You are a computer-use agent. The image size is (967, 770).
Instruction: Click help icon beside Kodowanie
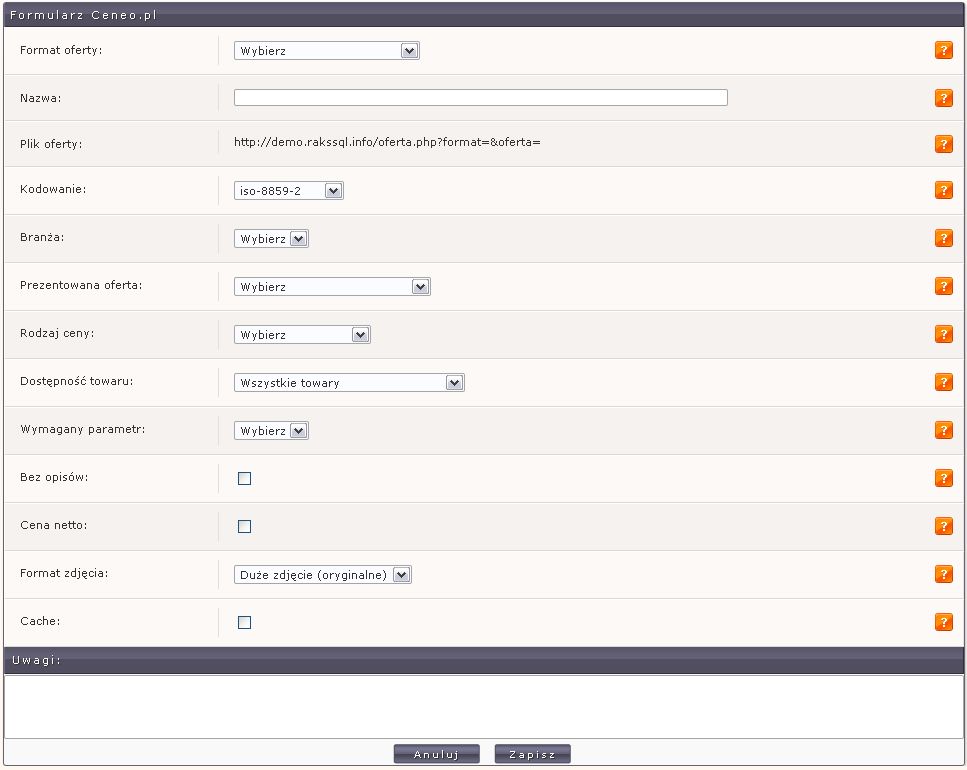(x=943, y=190)
